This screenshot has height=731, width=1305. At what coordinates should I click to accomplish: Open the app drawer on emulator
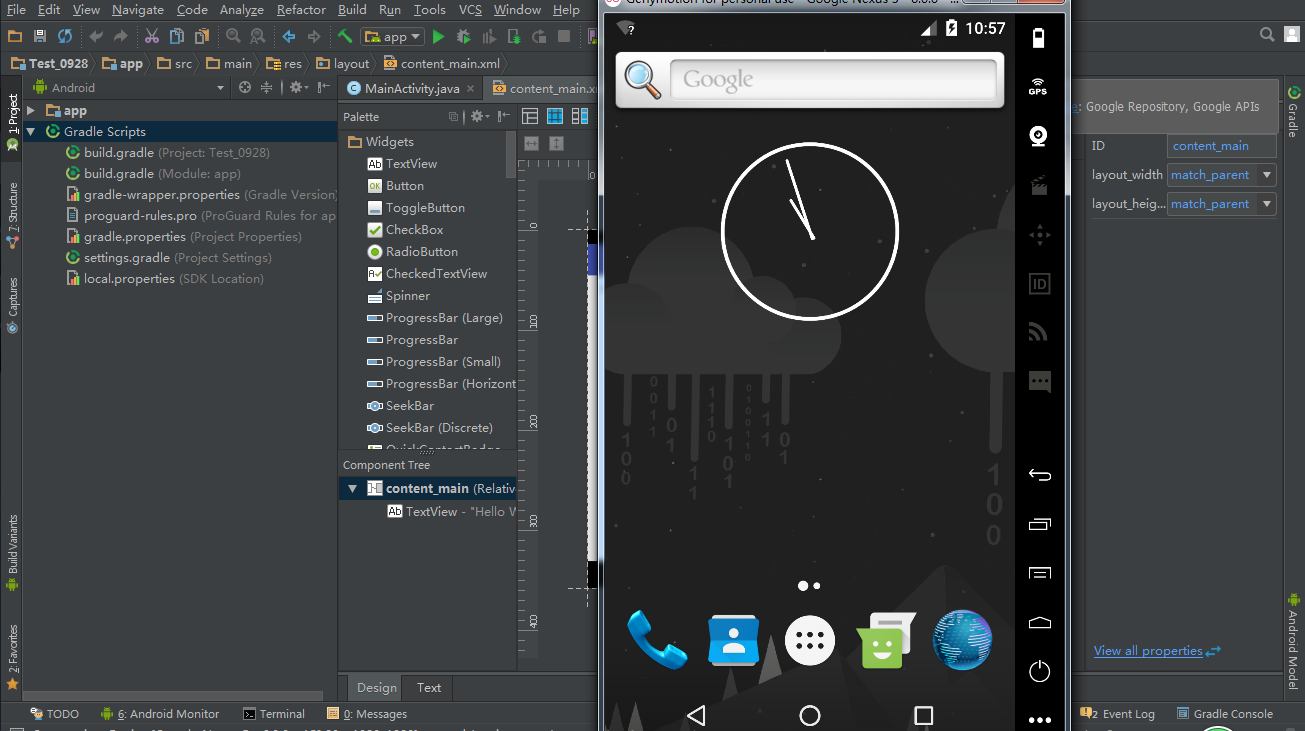[x=810, y=640]
